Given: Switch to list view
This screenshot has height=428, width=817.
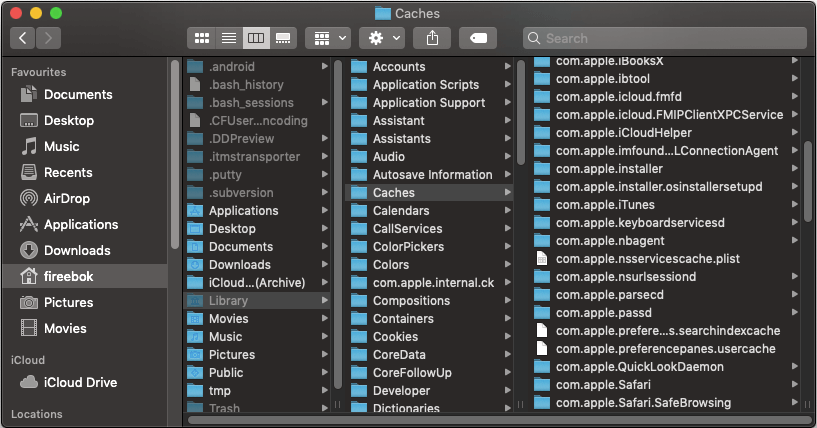Looking at the screenshot, I should tap(229, 38).
